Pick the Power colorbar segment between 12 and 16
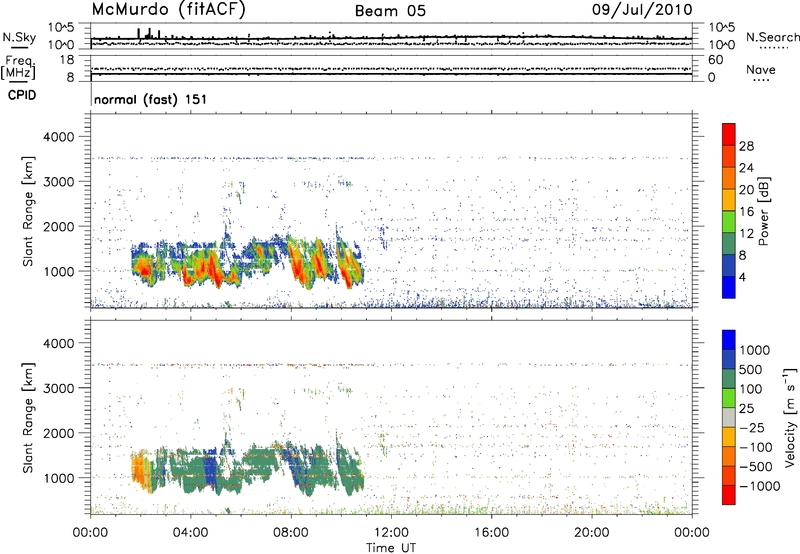800x554 pixels. tap(729, 222)
